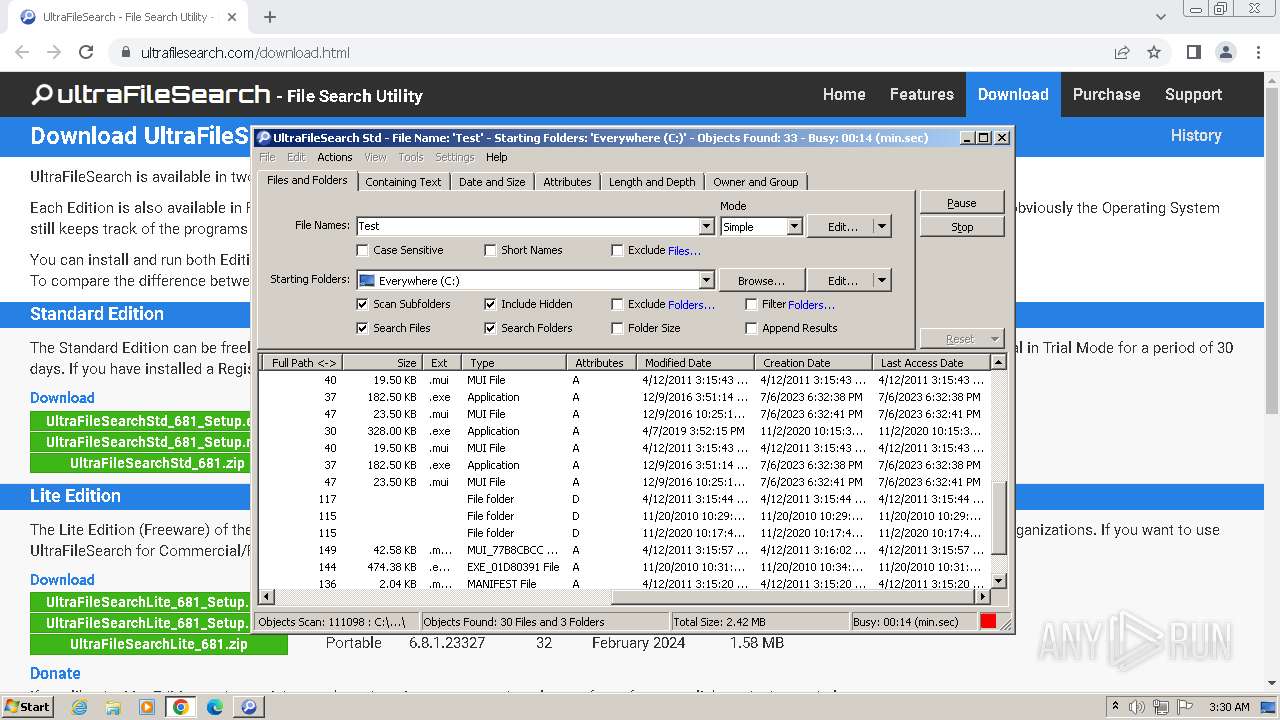Expand the Starting Folders dropdown arrow
This screenshot has width=1280, height=720.
point(706,281)
